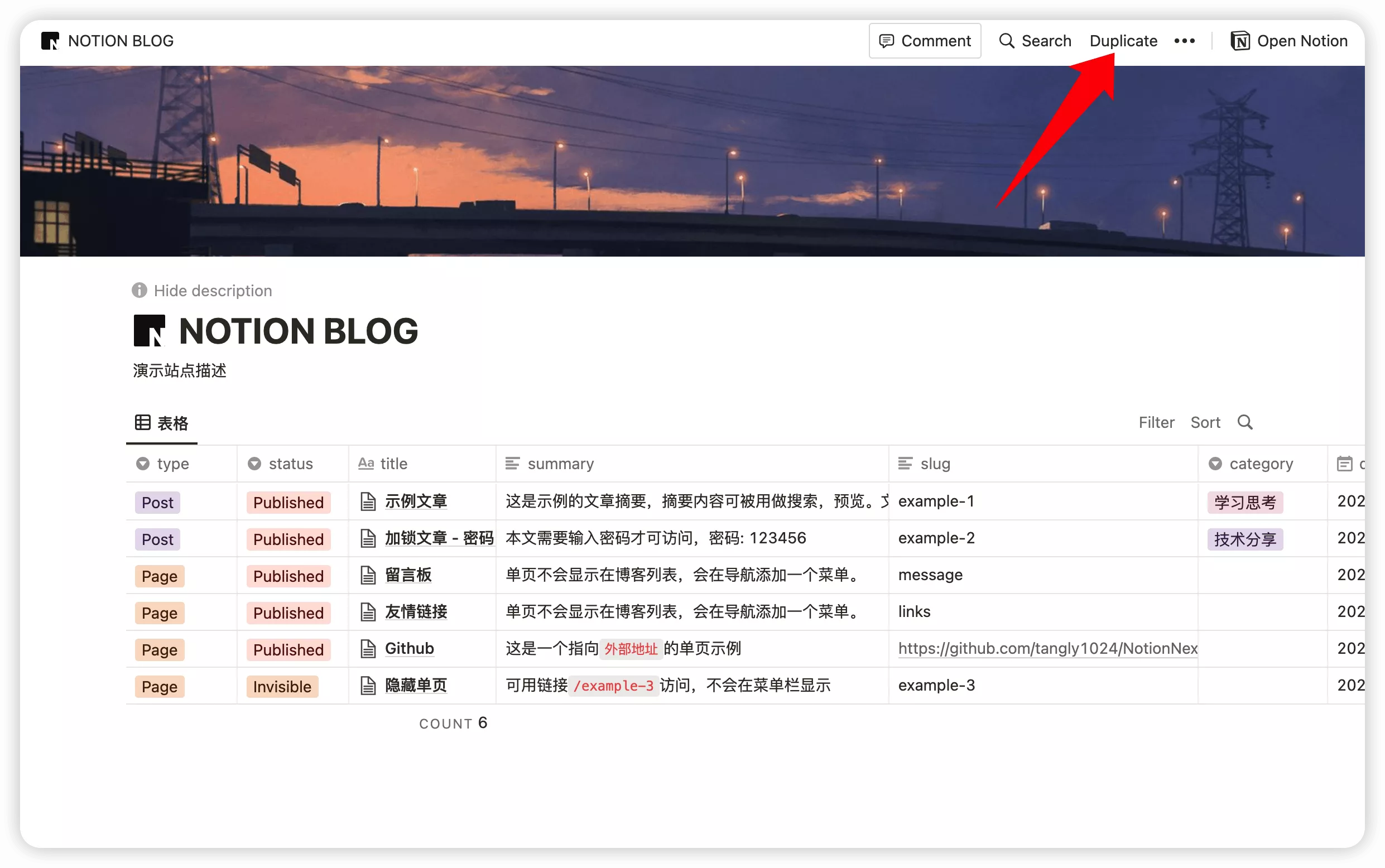Click the Notion logo beside page heading

point(150,331)
